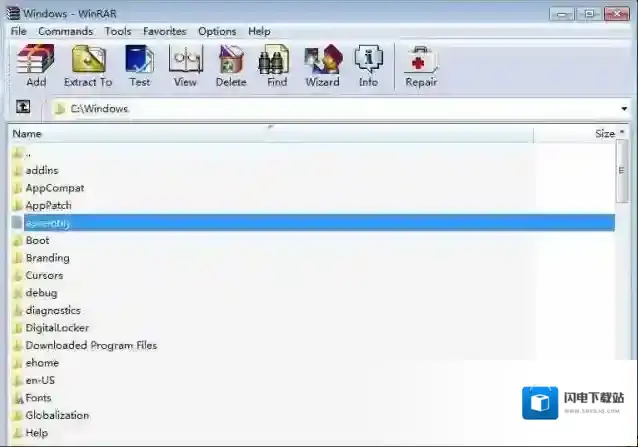This screenshot has height=447, width=638.
Task: Open the File menu
Action: (18, 31)
